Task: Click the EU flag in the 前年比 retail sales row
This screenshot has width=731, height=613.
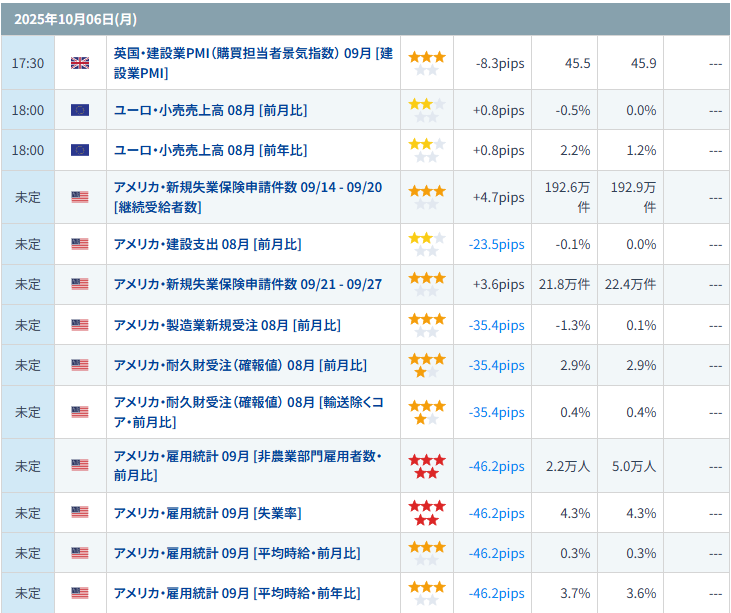Action: point(80,150)
